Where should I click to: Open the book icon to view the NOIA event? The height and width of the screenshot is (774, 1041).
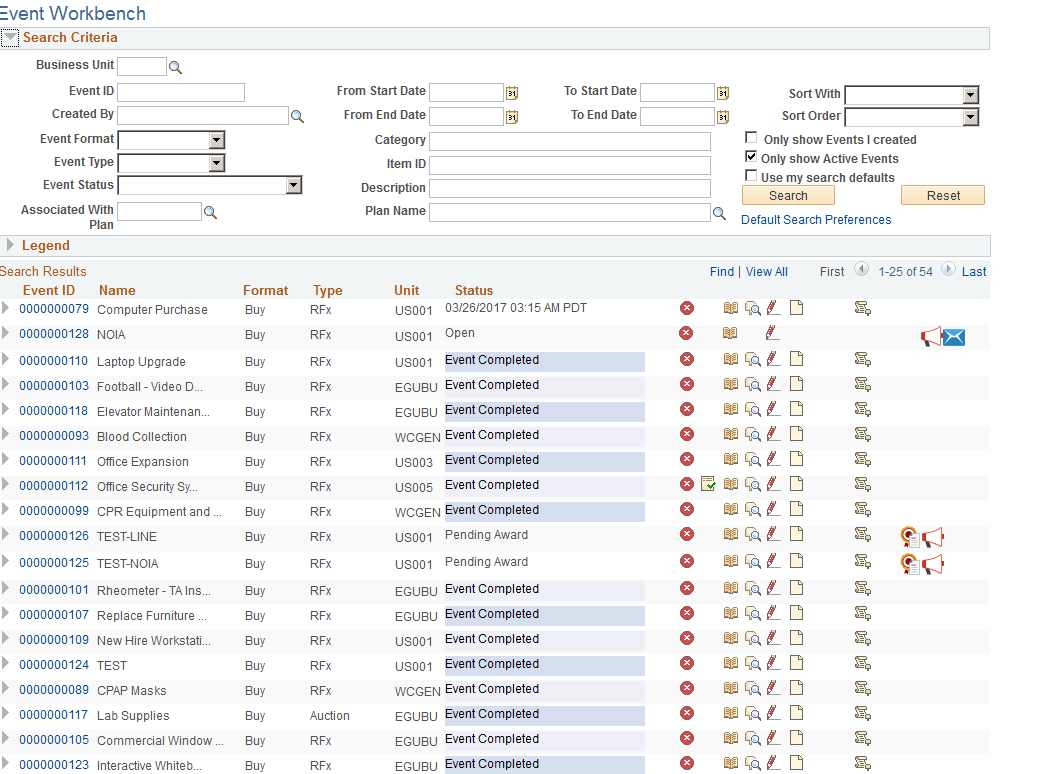click(731, 334)
